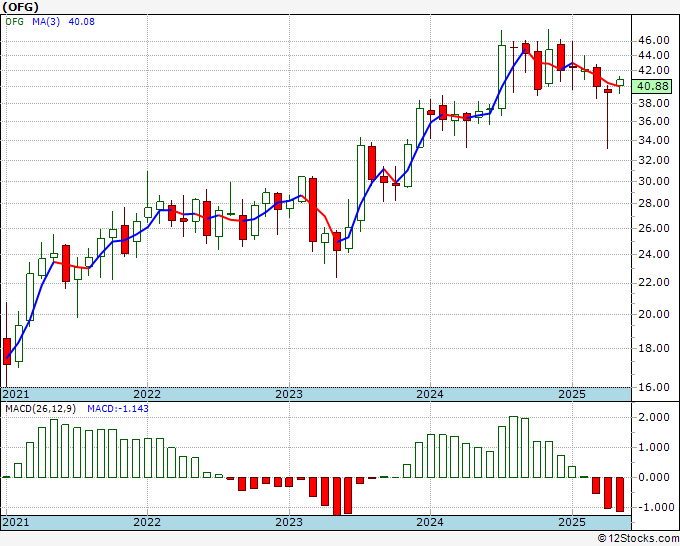680x546 pixels.
Task: Click the 46.00 price axis label
Action: [653, 40]
